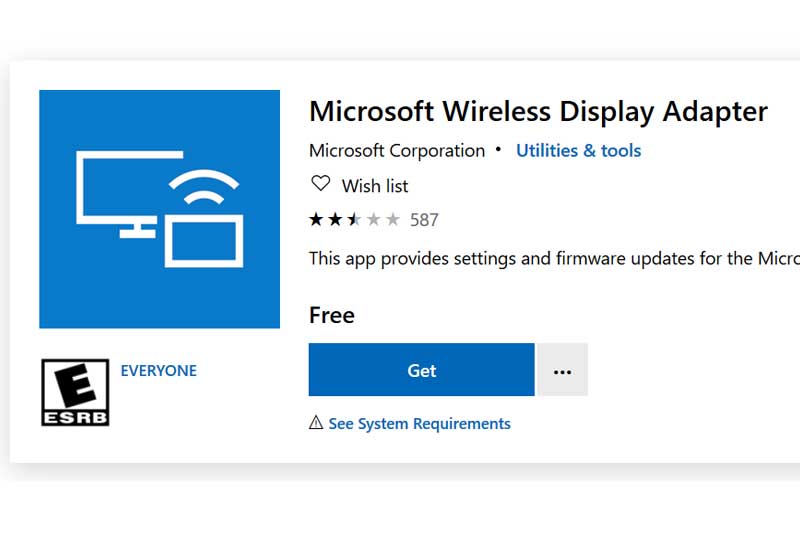800x533 pixels.
Task: Click the Wireless Display Adapter app tile
Action: pyautogui.click(x=160, y=209)
